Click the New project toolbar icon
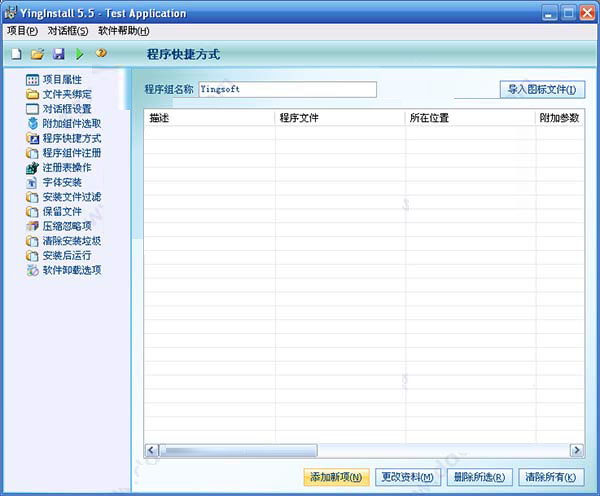Viewport: 600px width, 496px height. pos(16,54)
